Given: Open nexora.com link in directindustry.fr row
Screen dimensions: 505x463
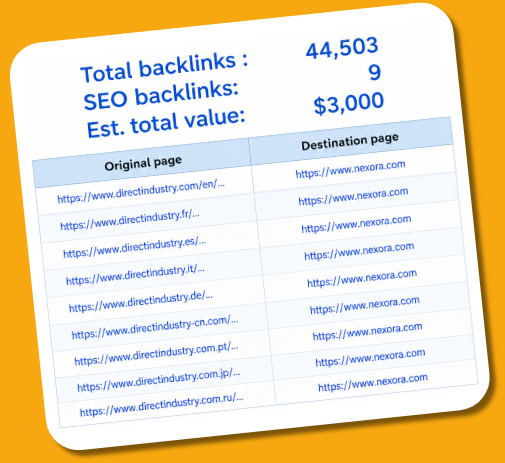Looking at the screenshot, I should click(x=353, y=196).
